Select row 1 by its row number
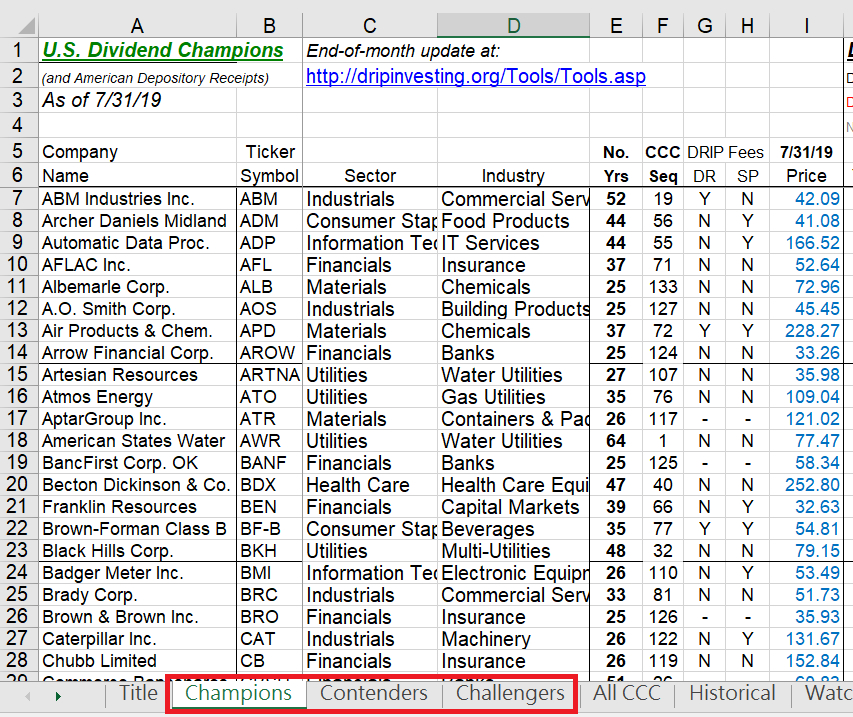 pyautogui.click(x=18, y=50)
